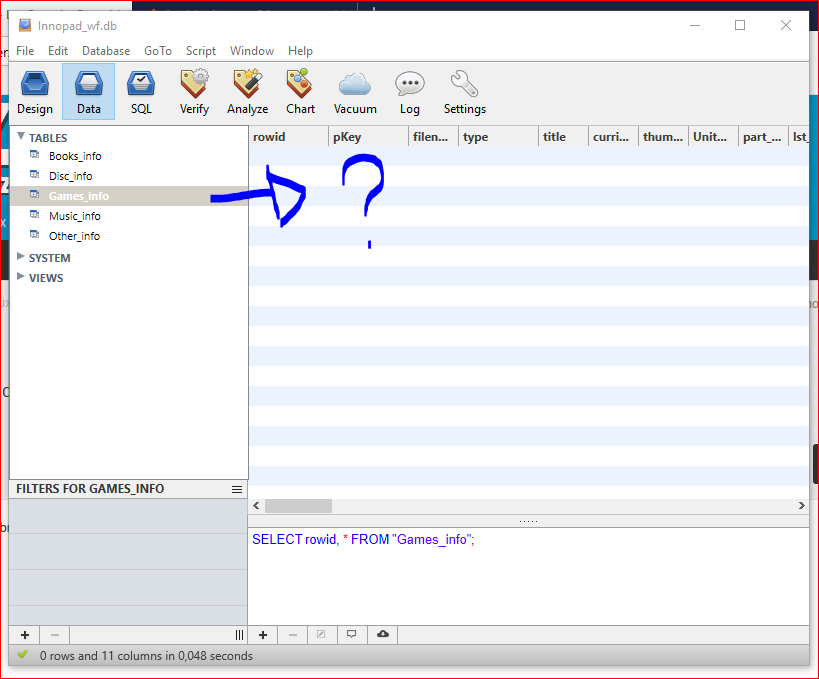This screenshot has height=679, width=819.
Task: Expand the SYSTEM section
Action: point(21,257)
